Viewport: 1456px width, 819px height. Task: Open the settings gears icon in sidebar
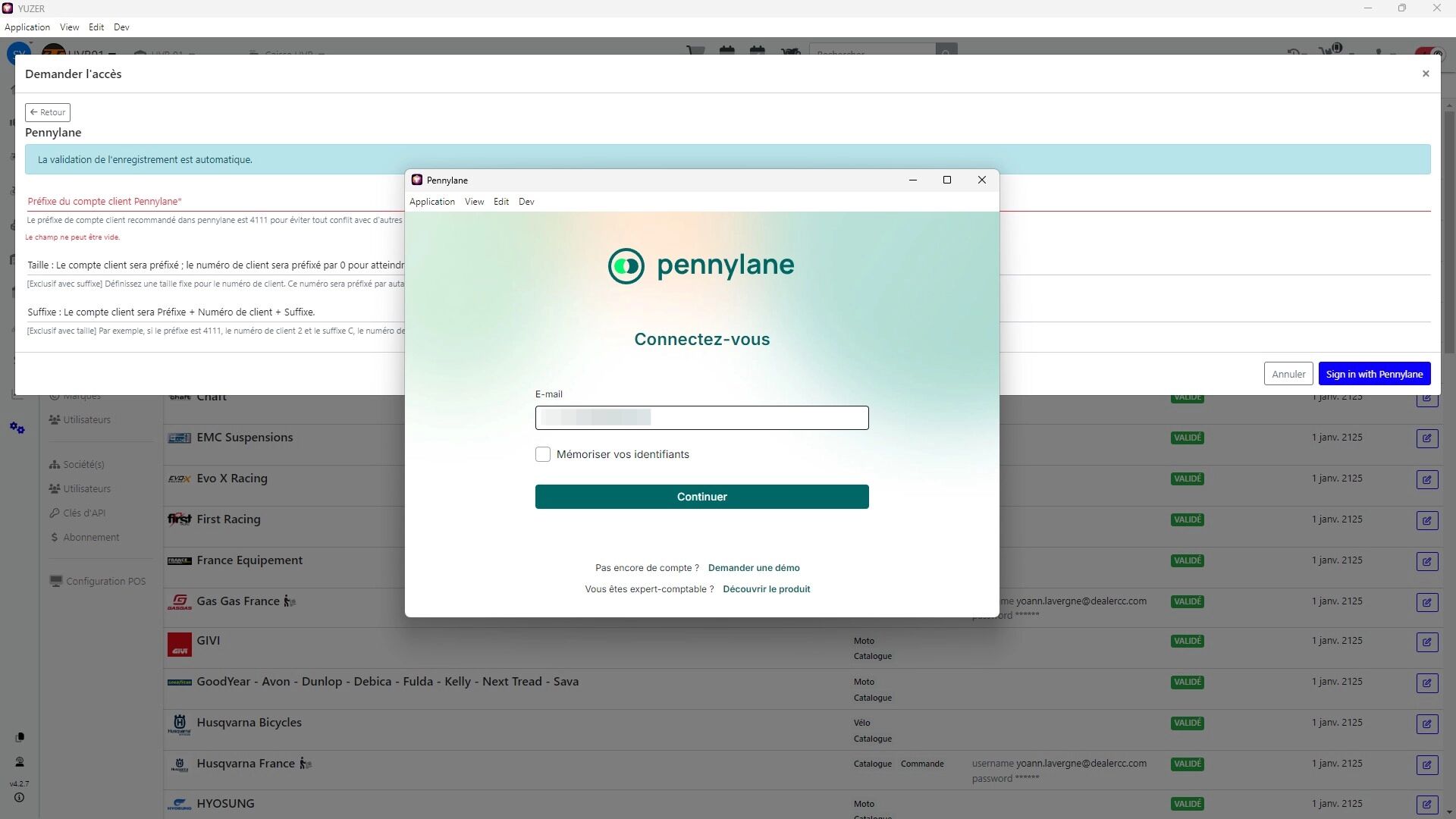tap(17, 428)
